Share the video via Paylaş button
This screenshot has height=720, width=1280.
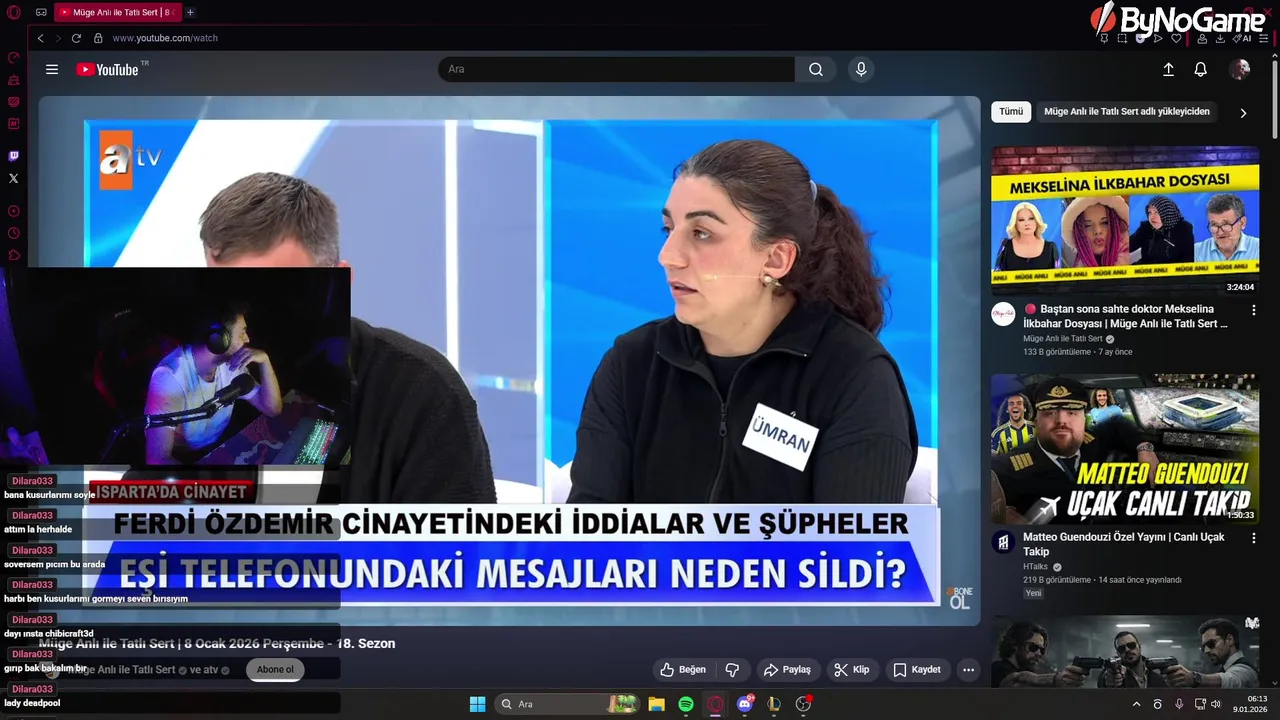[787, 670]
